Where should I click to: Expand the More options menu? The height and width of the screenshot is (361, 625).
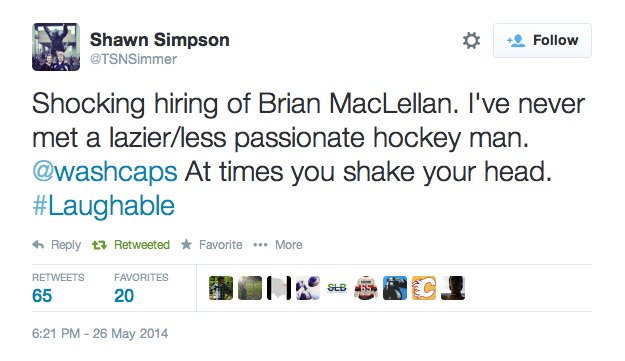click(278, 245)
